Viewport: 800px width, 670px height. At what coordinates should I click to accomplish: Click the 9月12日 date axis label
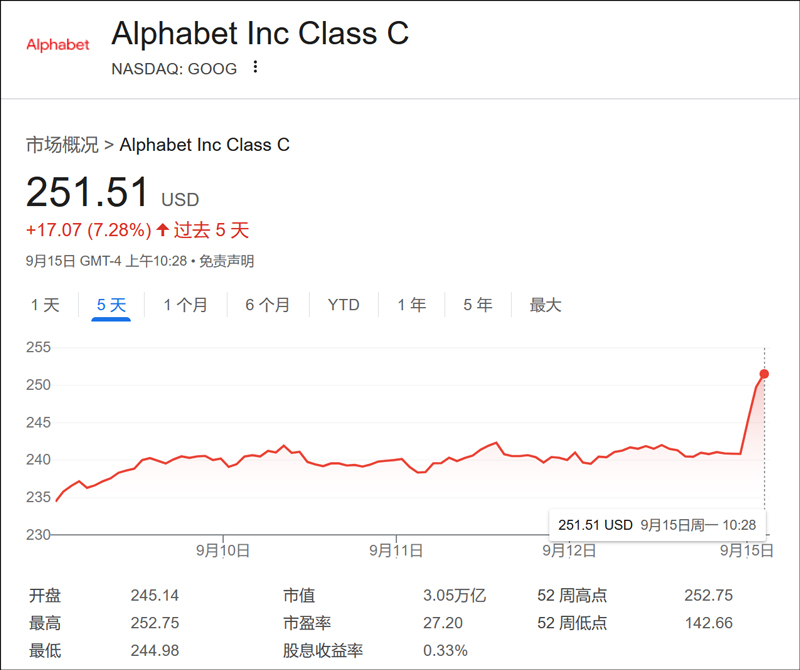point(569,550)
